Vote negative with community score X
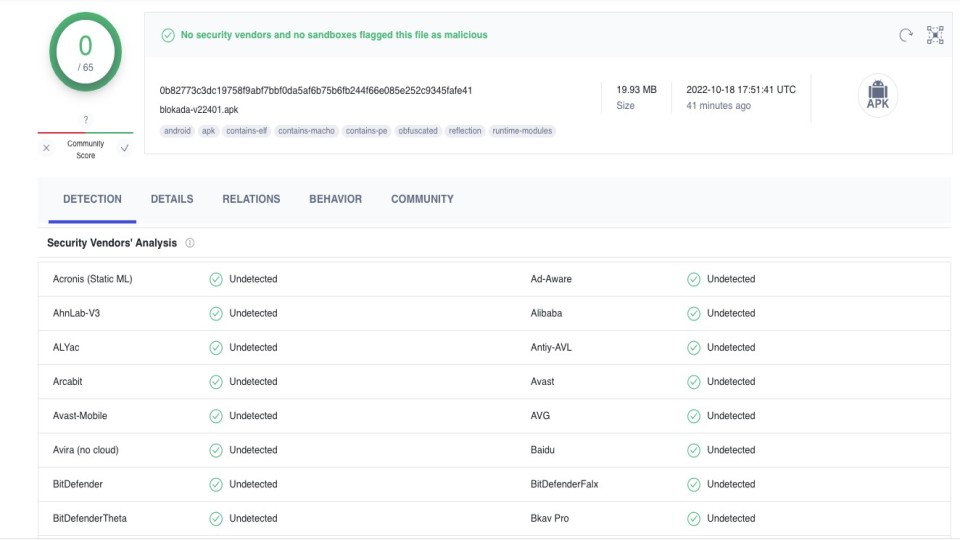 click(x=47, y=148)
